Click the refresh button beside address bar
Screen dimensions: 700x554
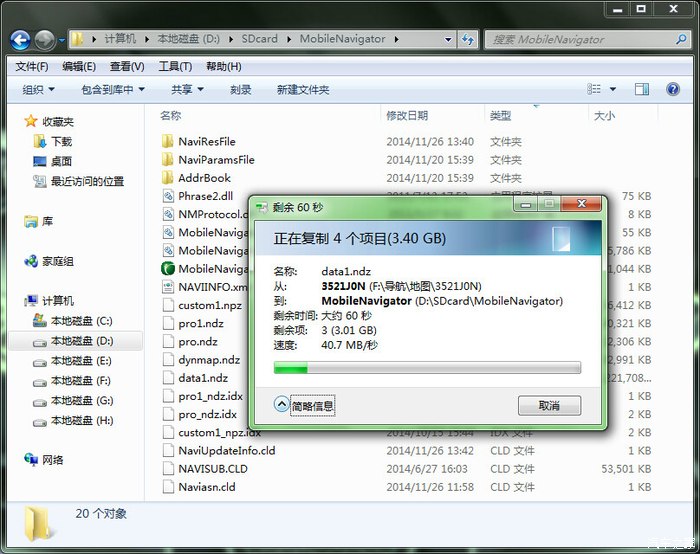(467, 40)
